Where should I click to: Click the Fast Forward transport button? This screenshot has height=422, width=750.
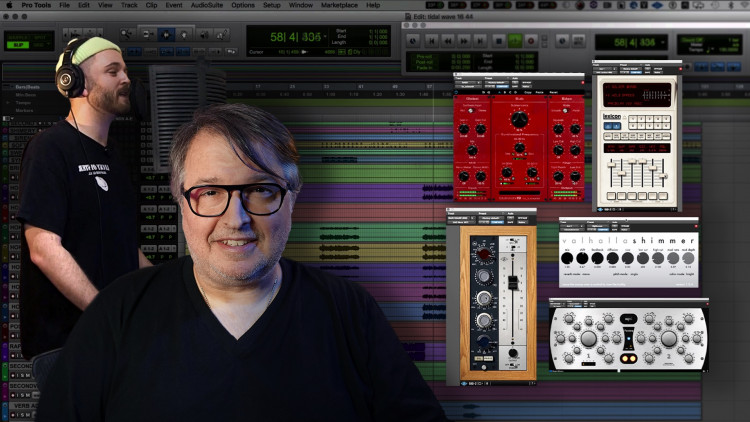click(464, 41)
